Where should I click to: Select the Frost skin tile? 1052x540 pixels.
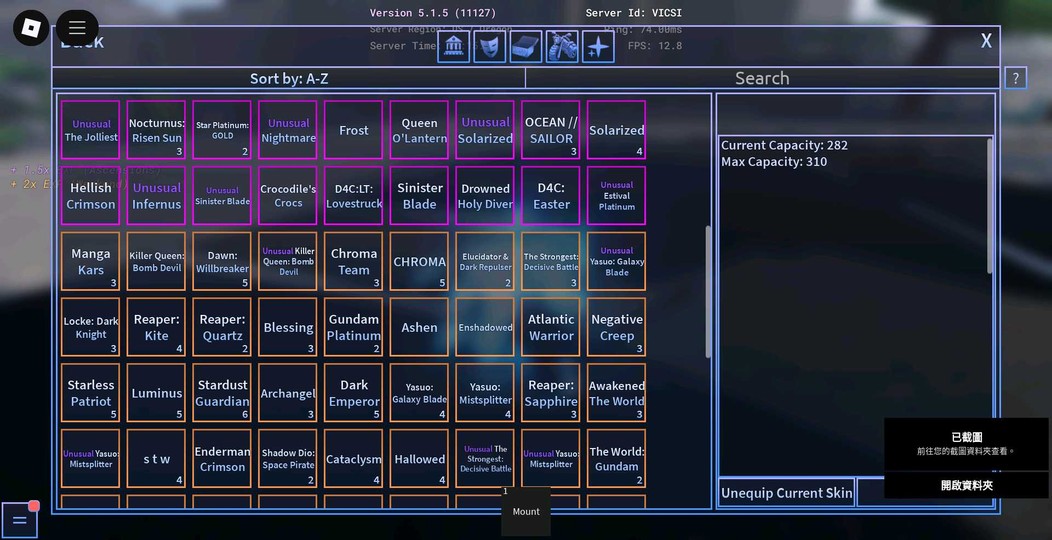[353, 130]
